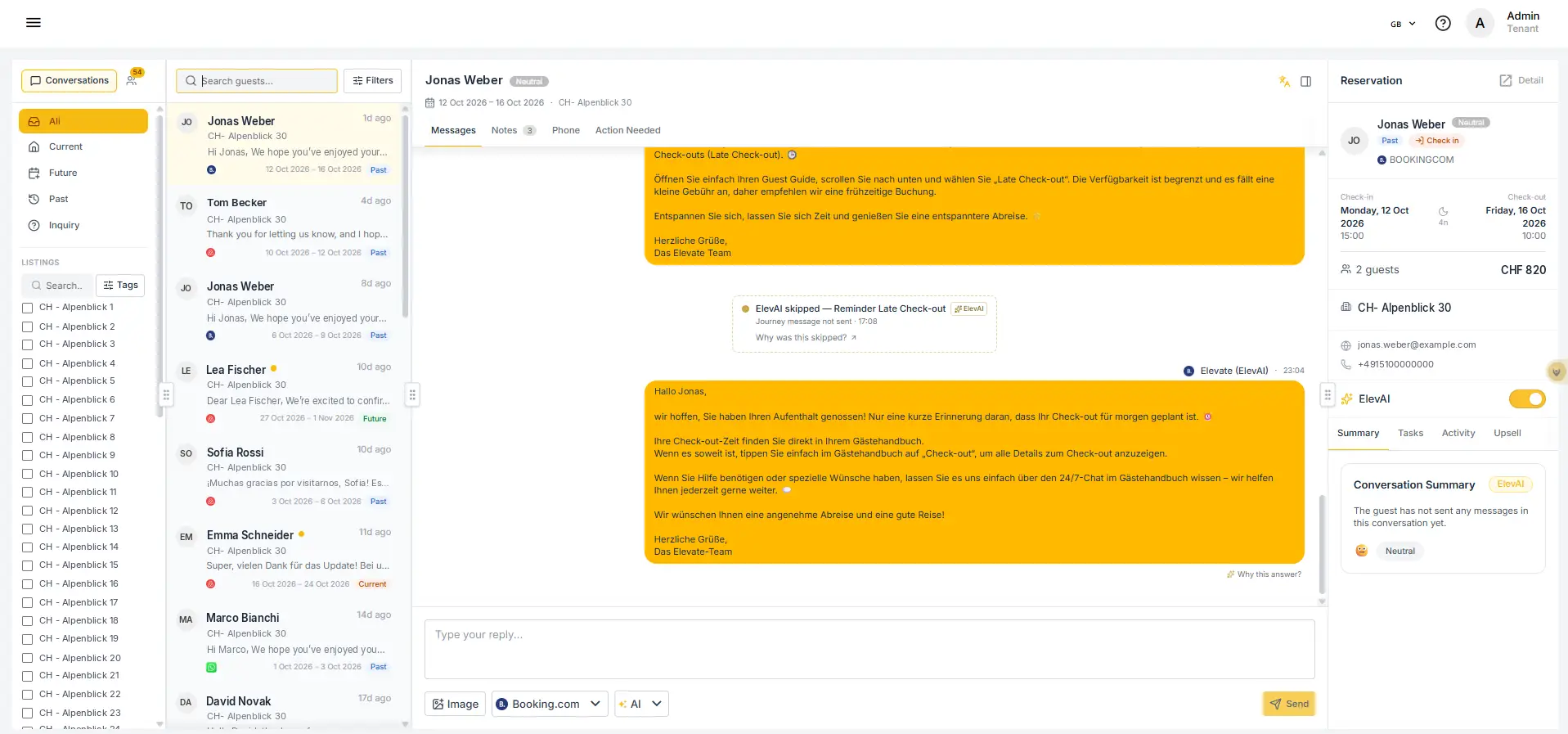1568x734 pixels.
Task: Expand the AI reply dropdown
Action: (641, 704)
